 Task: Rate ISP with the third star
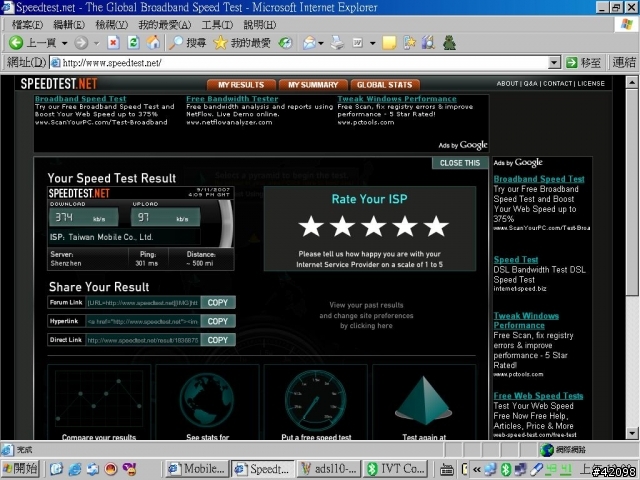click(x=373, y=227)
